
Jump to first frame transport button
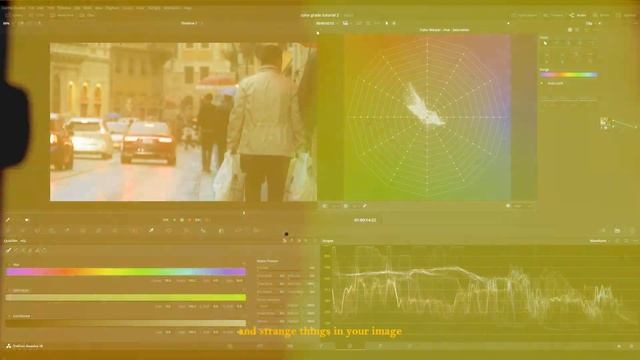165,220
